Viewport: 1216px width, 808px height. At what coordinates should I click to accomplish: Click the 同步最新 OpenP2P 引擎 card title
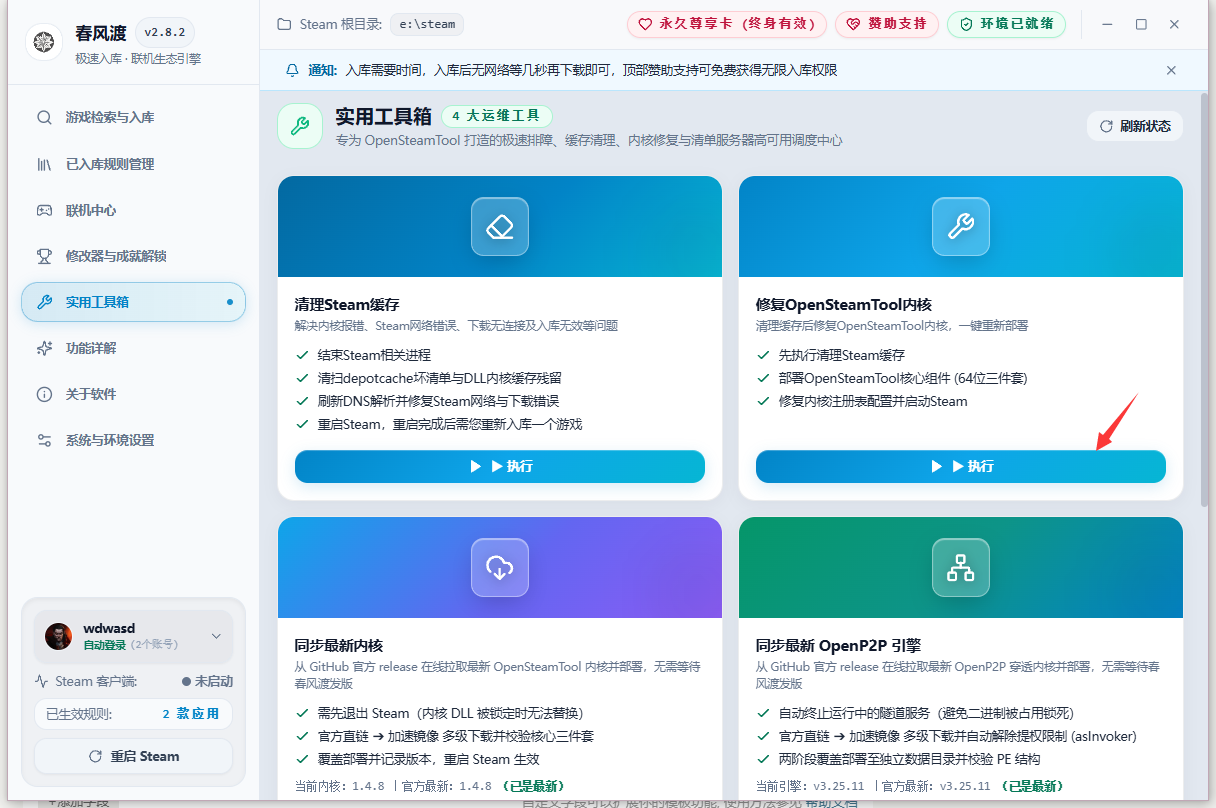click(x=837, y=645)
